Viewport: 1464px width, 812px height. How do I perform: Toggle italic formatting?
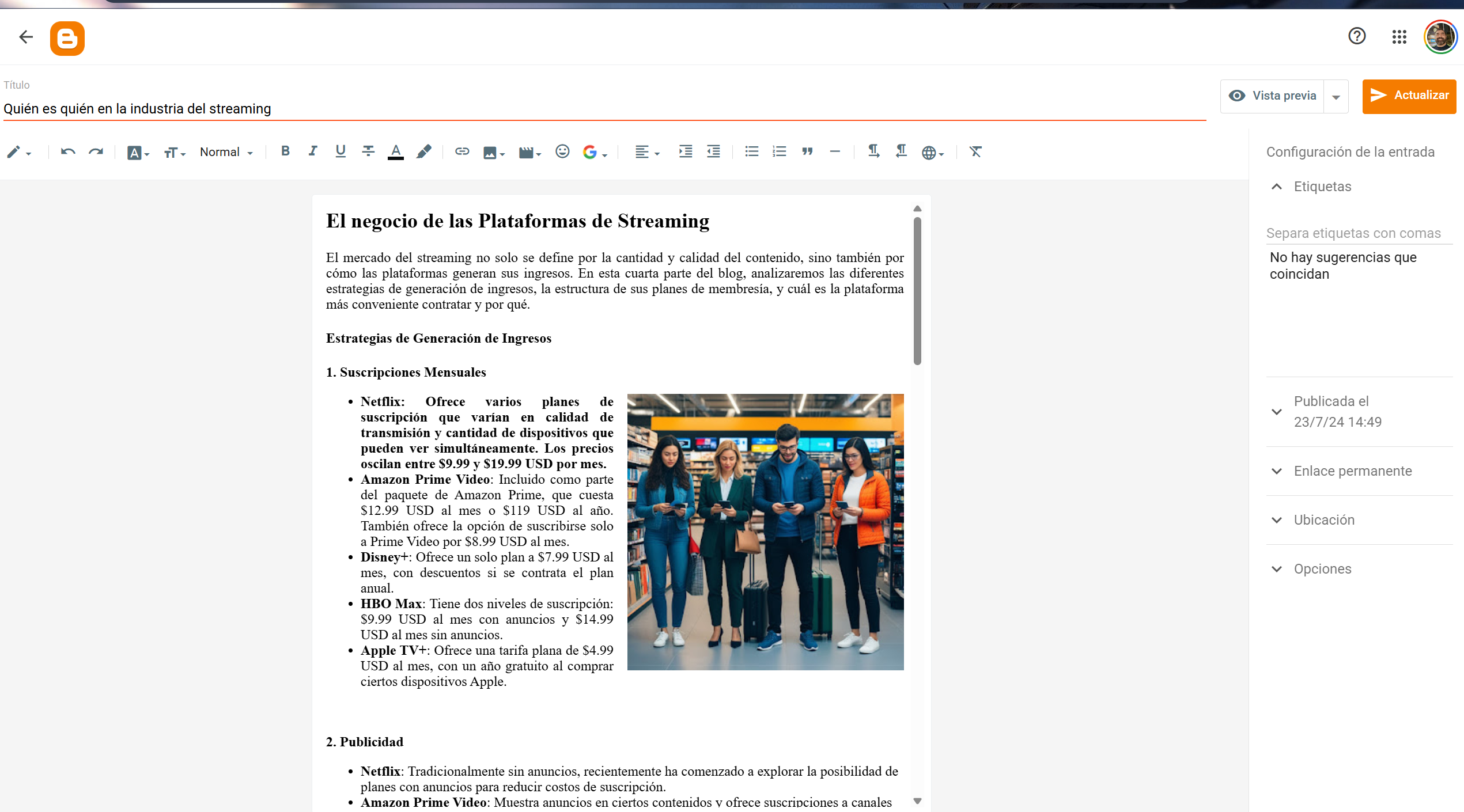click(x=313, y=151)
